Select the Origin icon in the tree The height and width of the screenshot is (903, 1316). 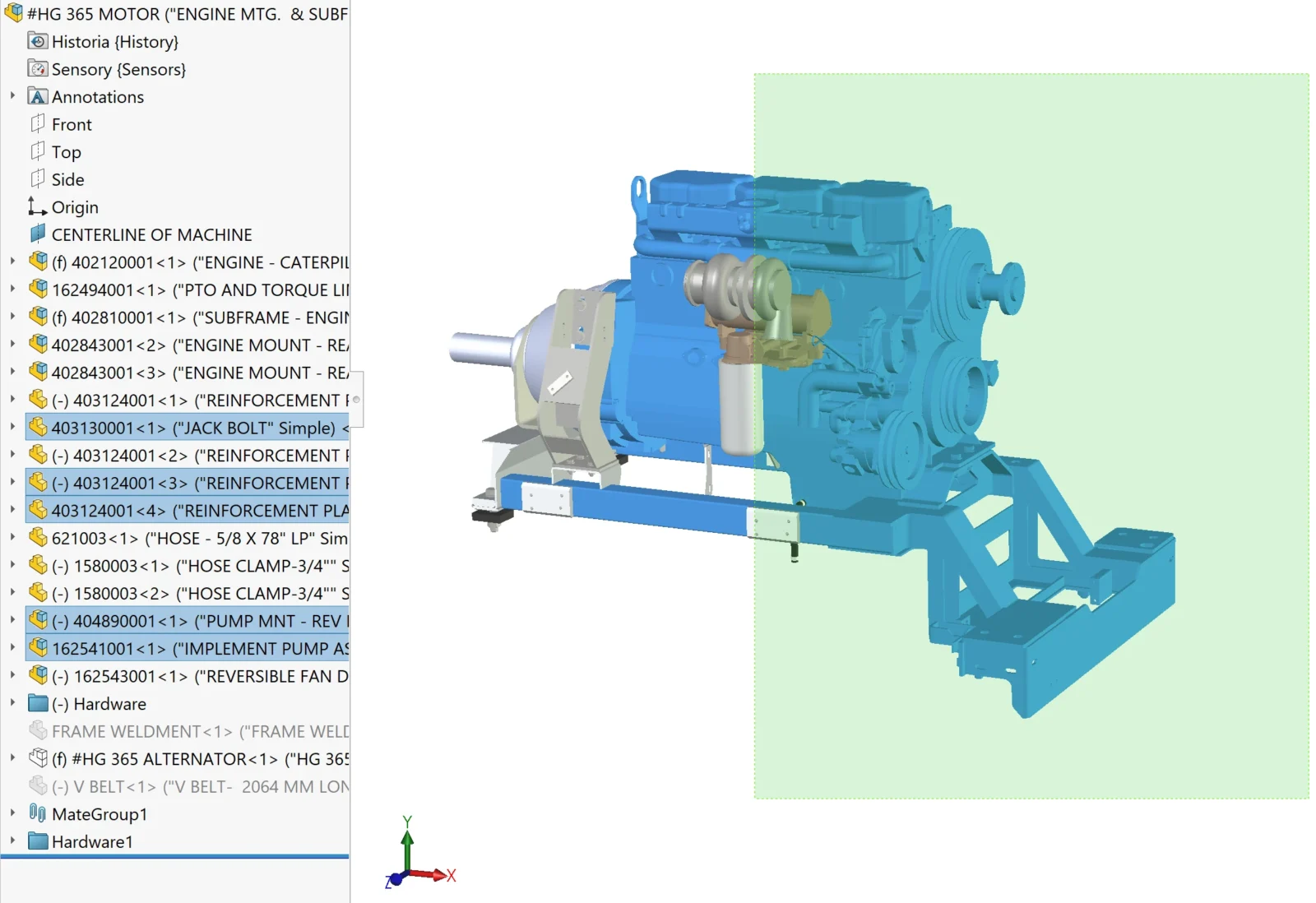point(38,206)
